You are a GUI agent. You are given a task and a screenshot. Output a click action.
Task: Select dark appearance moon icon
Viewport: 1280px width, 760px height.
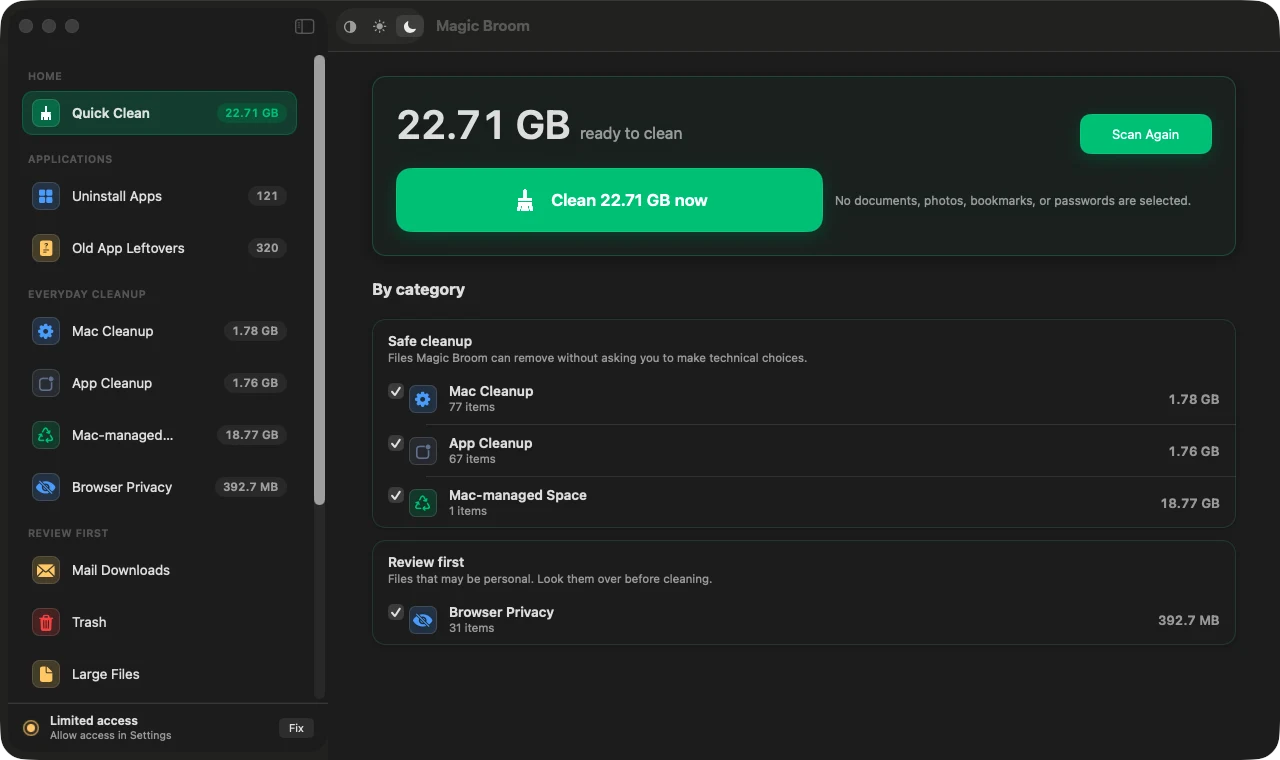[409, 26]
